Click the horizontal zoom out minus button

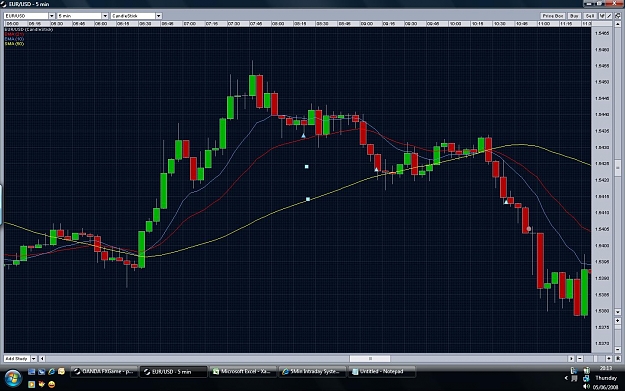[x=580, y=359]
